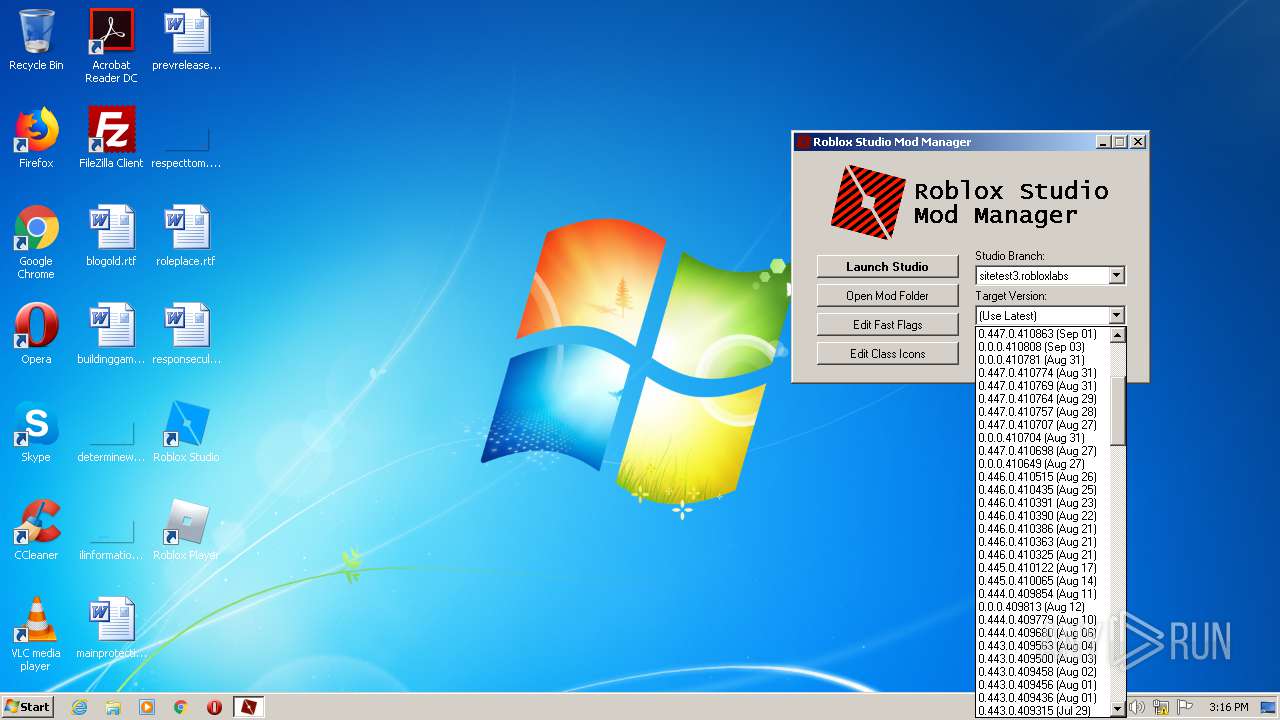Screen dimensions: 1280x720
Task: Select the Skype desktop shortcut
Action: coord(36,432)
